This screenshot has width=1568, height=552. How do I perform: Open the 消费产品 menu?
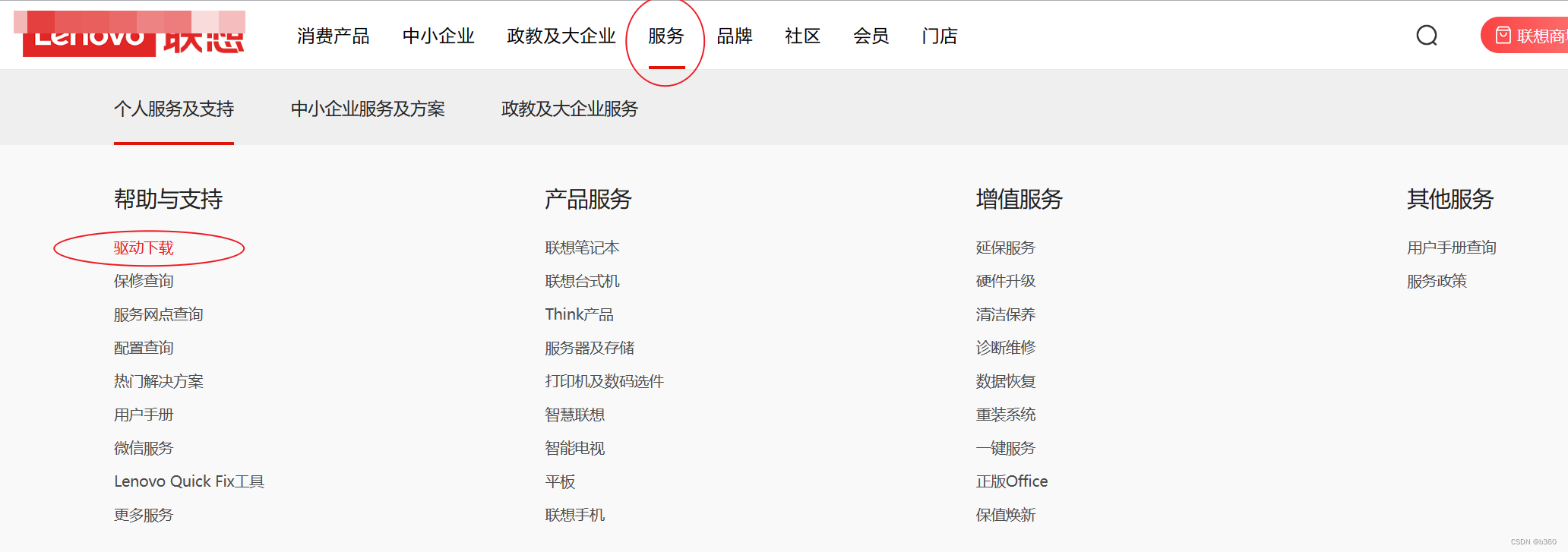click(334, 36)
